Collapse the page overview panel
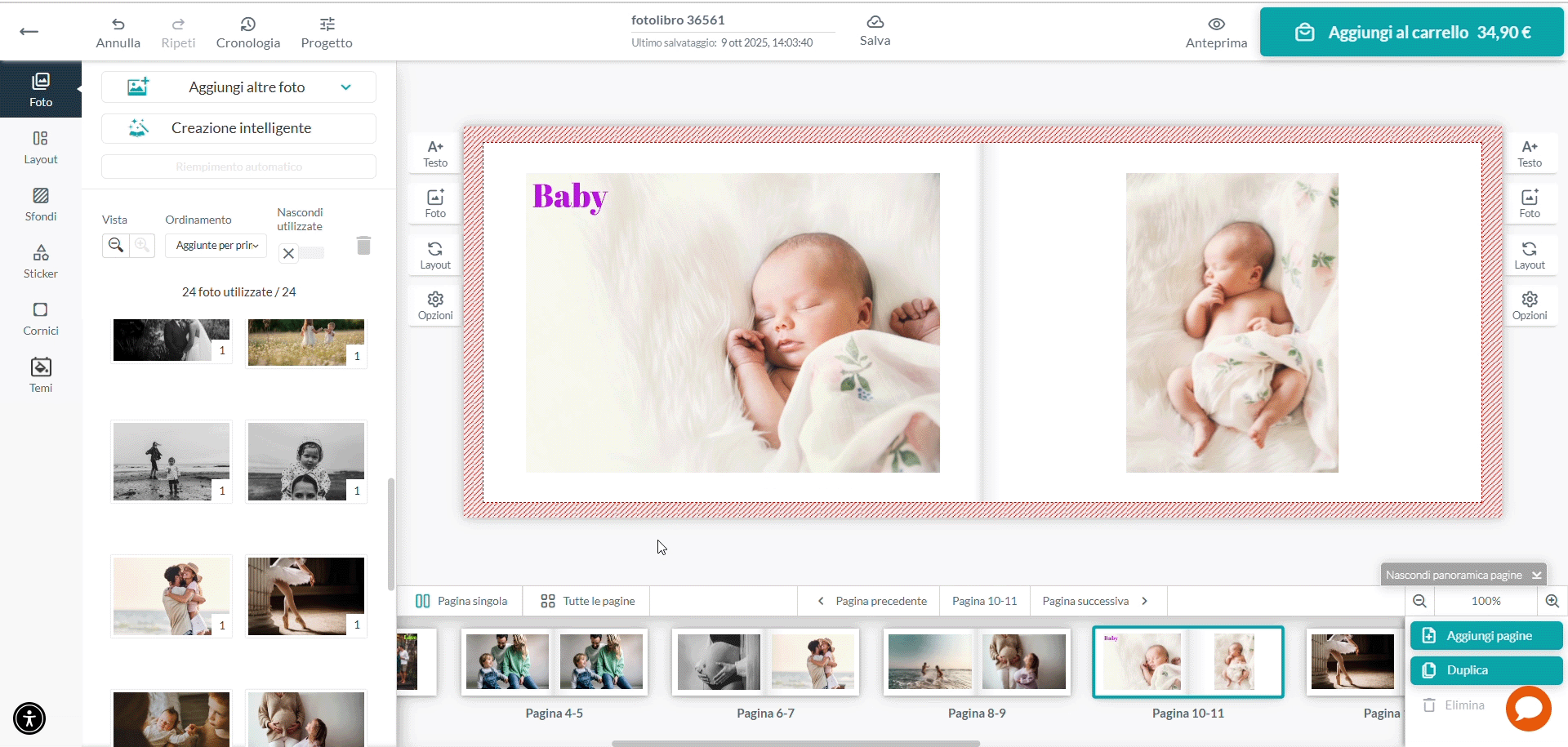 pyautogui.click(x=1463, y=575)
